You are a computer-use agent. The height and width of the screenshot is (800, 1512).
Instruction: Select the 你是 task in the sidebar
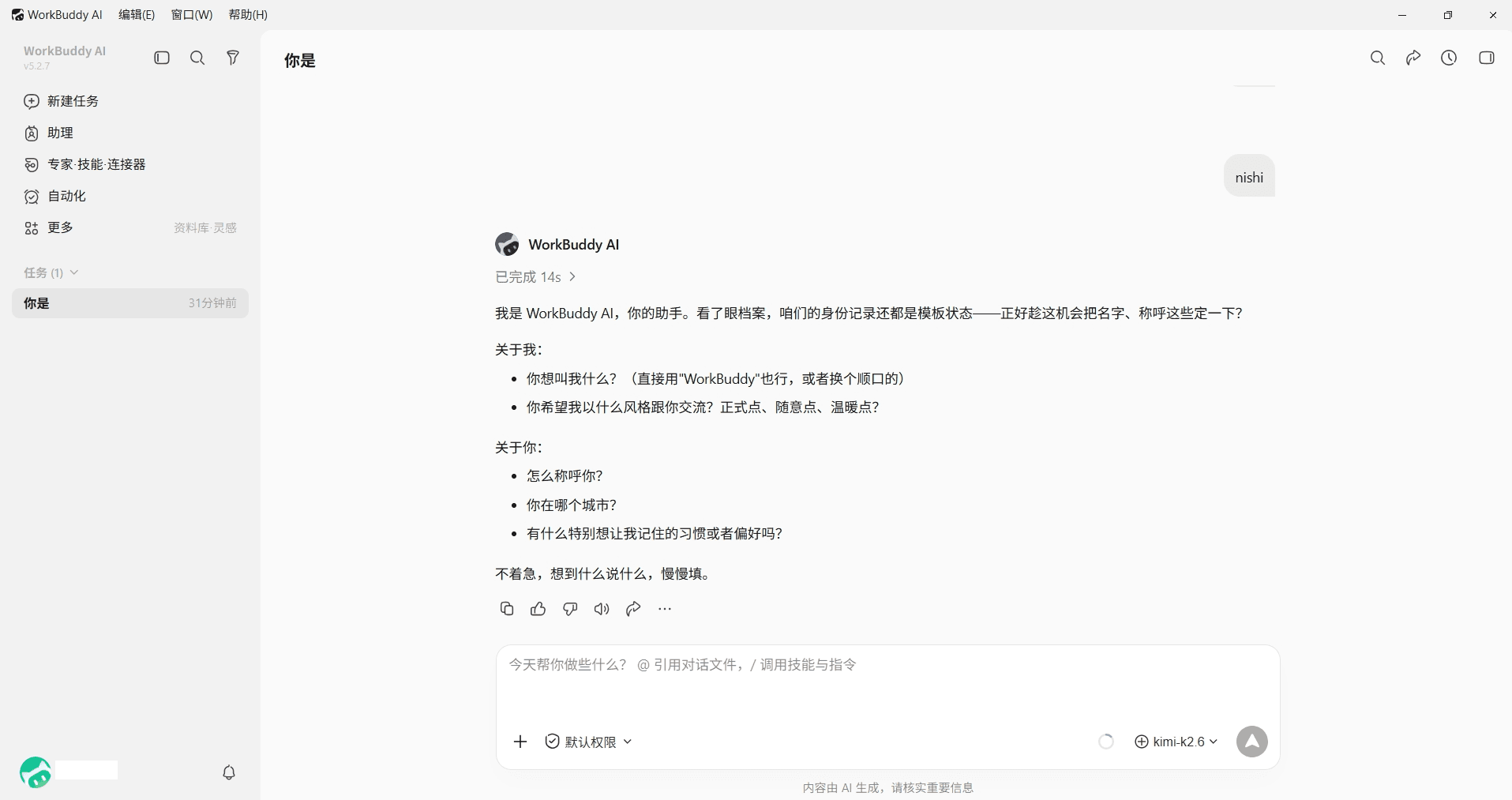coord(130,303)
